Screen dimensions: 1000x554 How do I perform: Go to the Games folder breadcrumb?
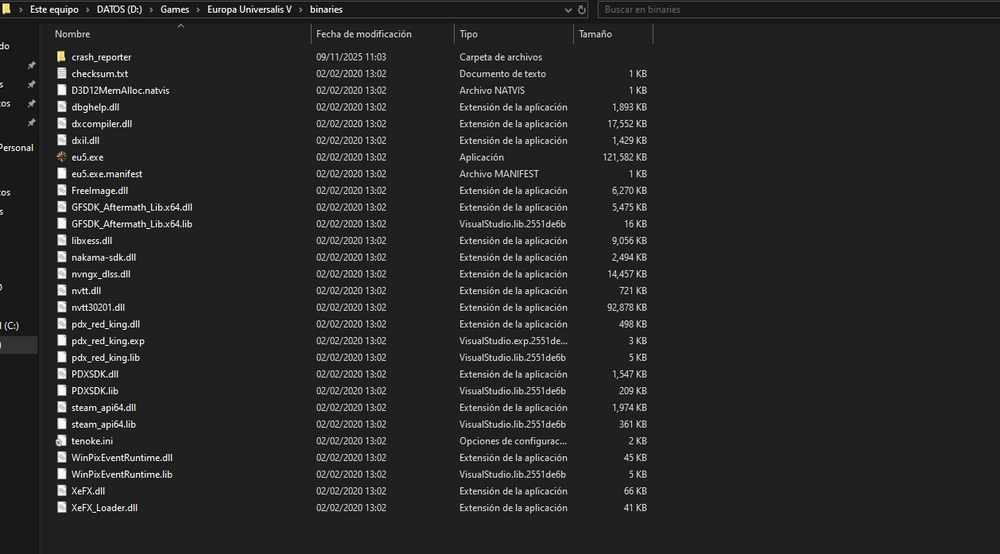pyautogui.click(x=174, y=9)
